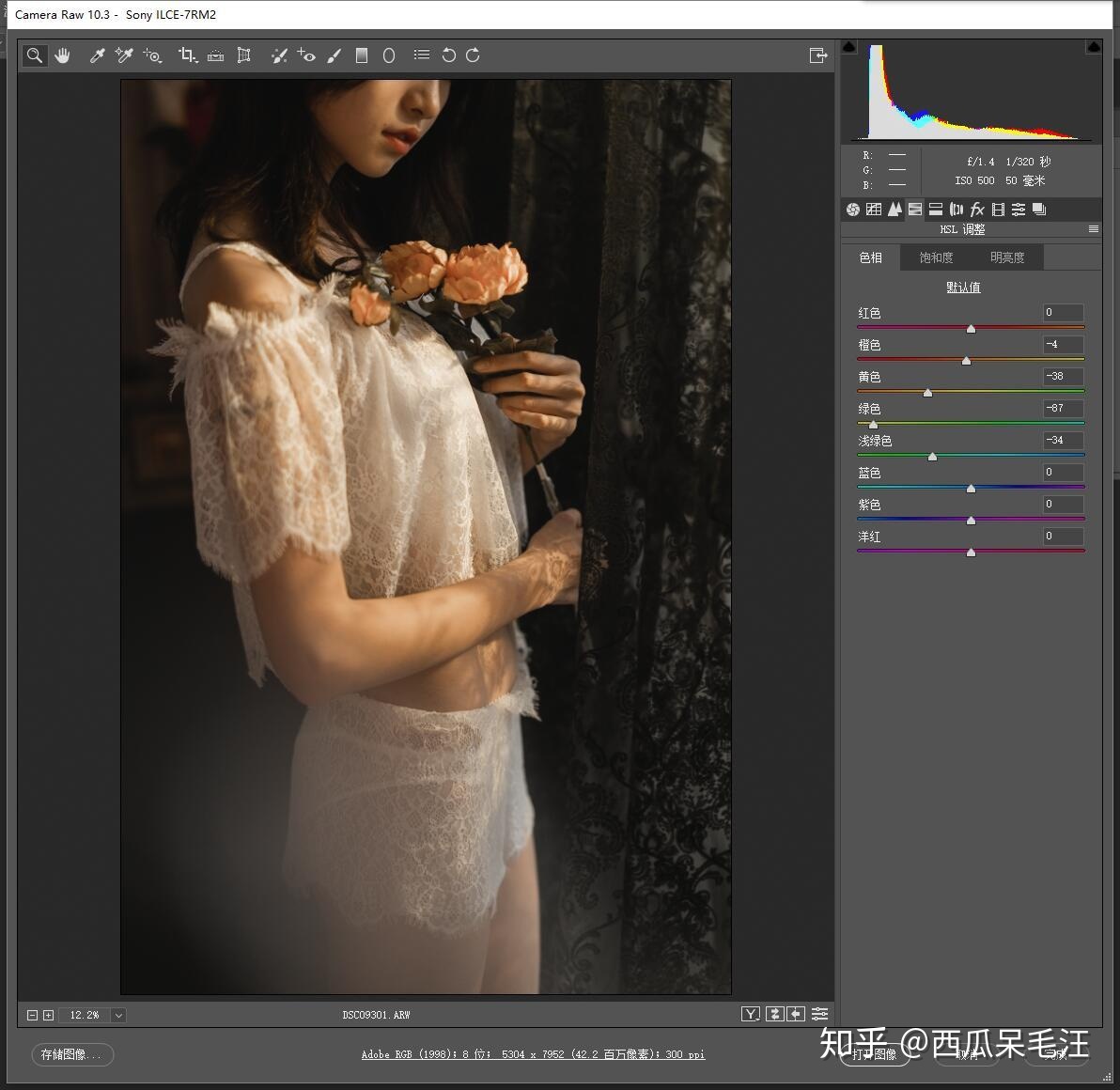This screenshot has height=1090, width=1120.
Task: Switch to the 明亮度 tab
Action: (x=1007, y=257)
